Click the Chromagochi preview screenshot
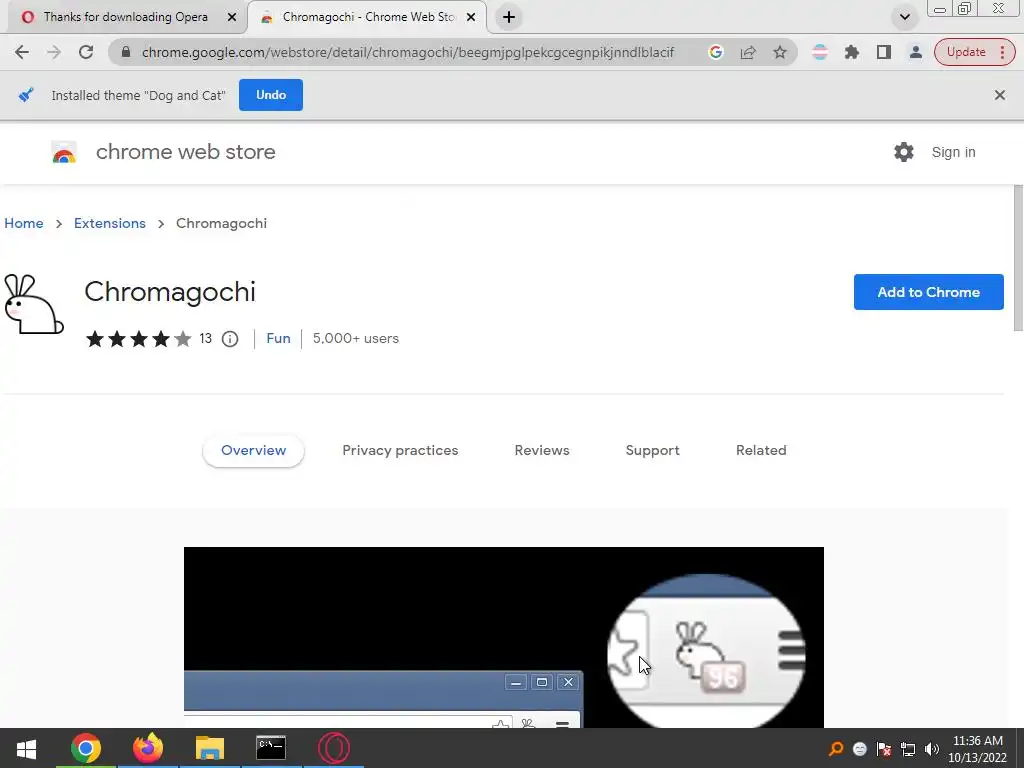 pyautogui.click(x=504, y=637)
